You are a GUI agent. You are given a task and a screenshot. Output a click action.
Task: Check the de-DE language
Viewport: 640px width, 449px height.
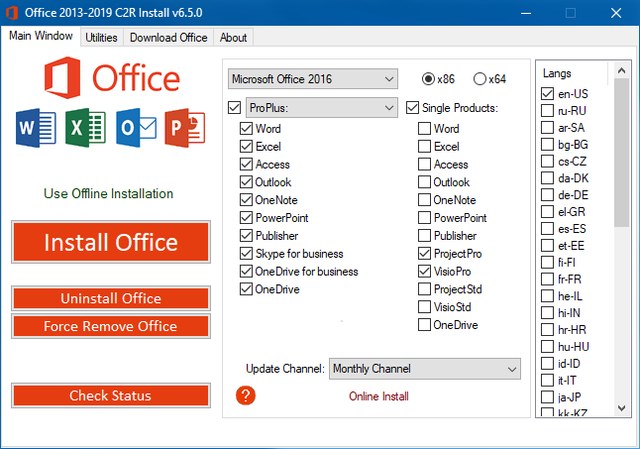coord(547,195)
